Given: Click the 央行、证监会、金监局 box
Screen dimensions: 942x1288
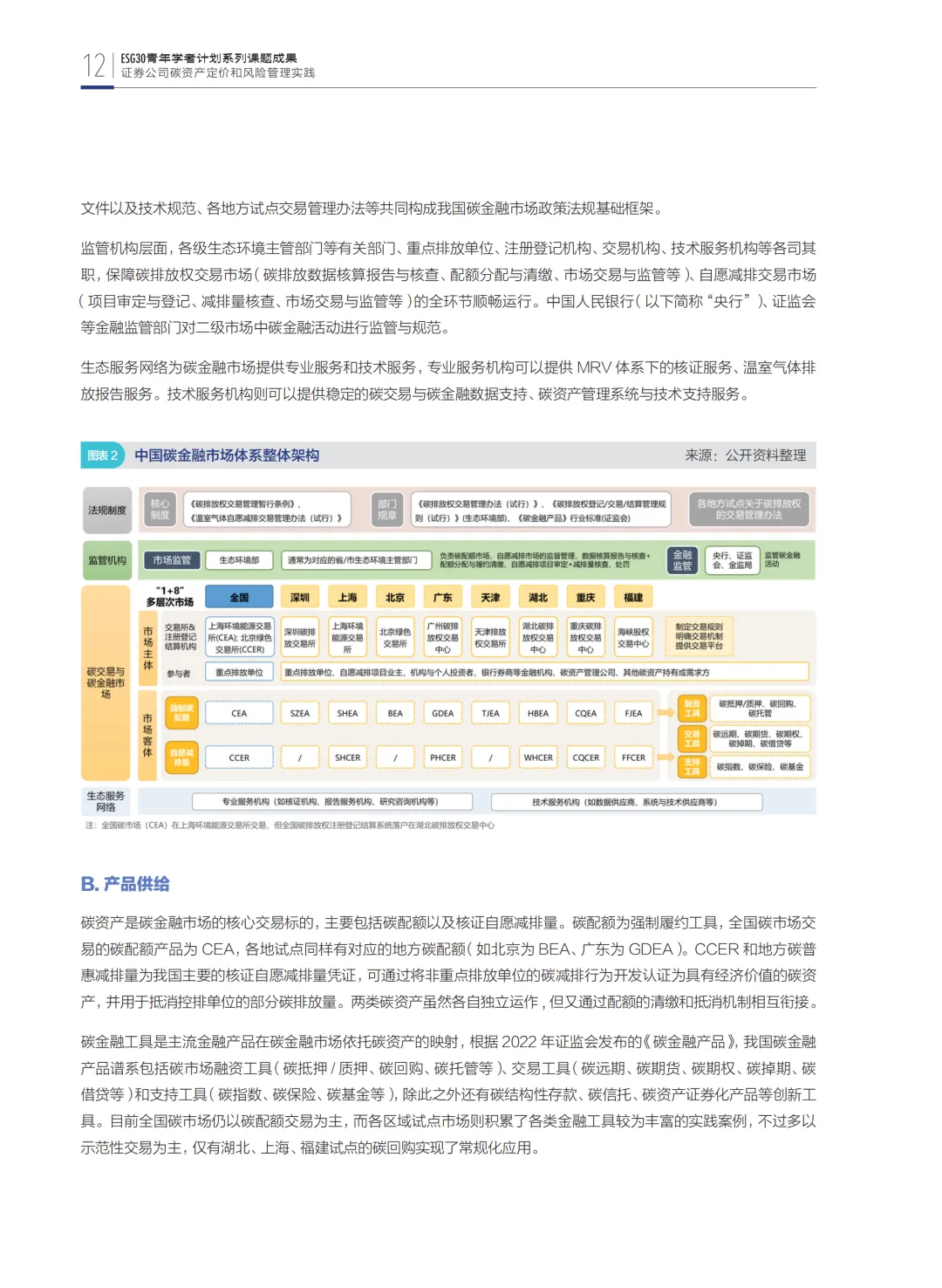Looking at the screenshot, I should pos(731,560).
